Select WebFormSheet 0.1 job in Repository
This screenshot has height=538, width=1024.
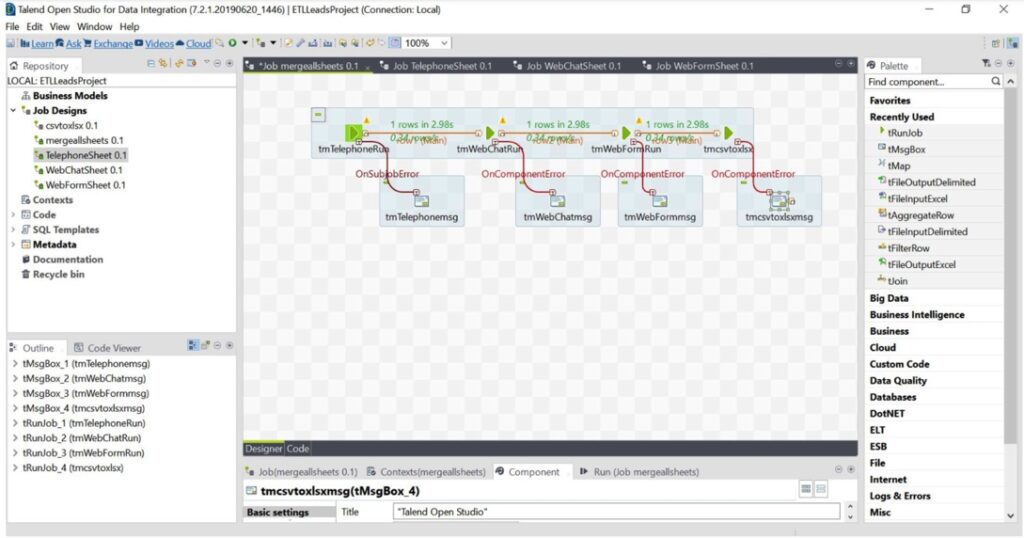85,185
